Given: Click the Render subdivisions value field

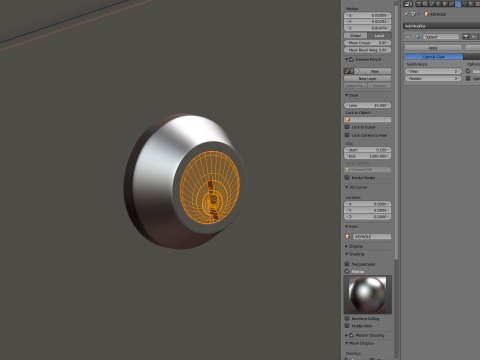Looking at the screenshot, I should coord(433,78).
